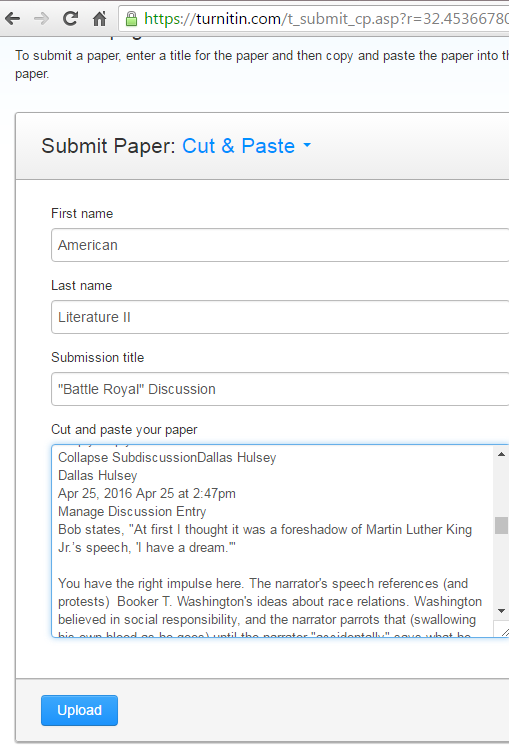Click the Submit Paper heading text
The image size is (509, 746).
click(x=108, y=146)
